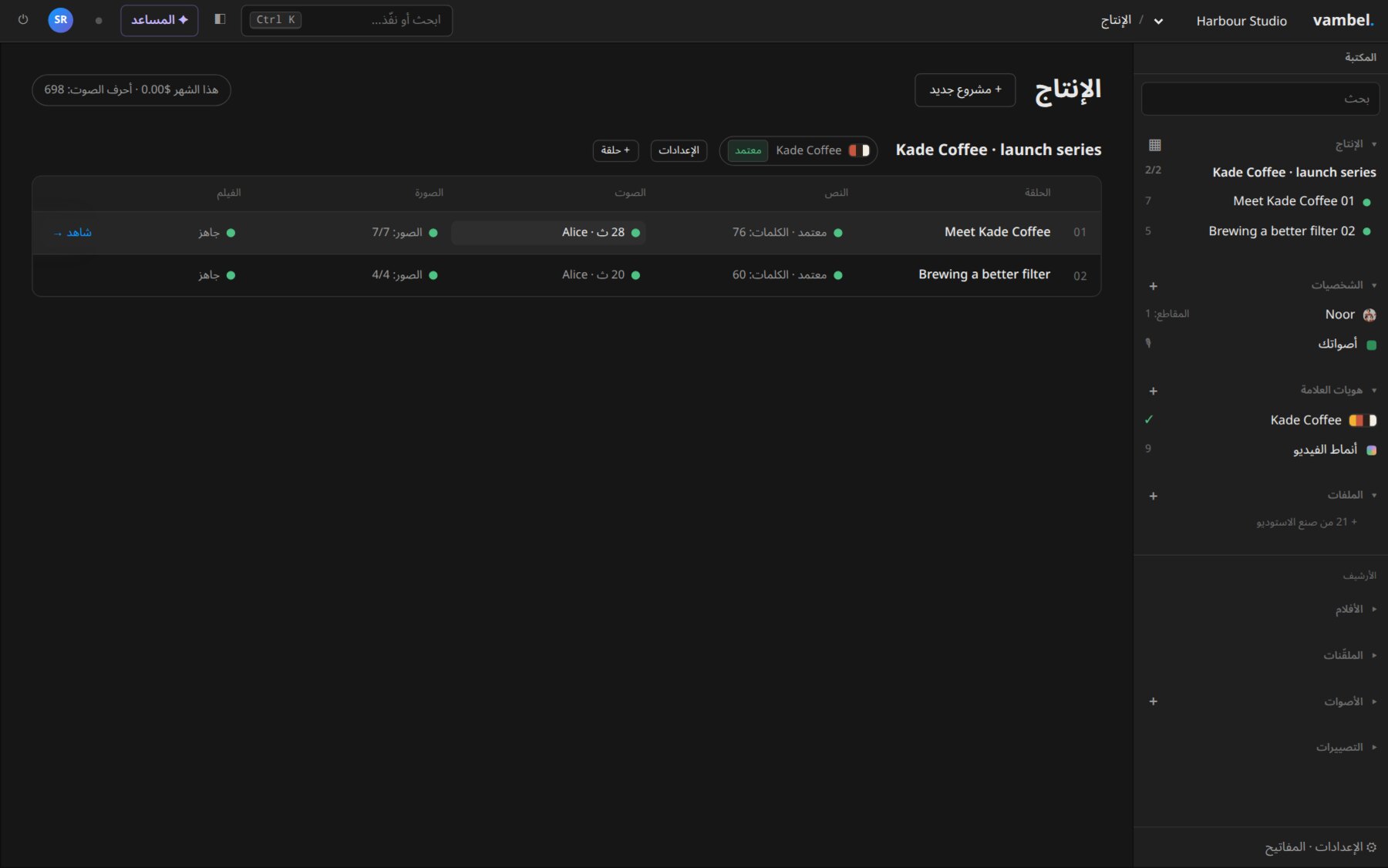
Task: Add a new character with الشخصيات plus
Action: point(1154,286)
